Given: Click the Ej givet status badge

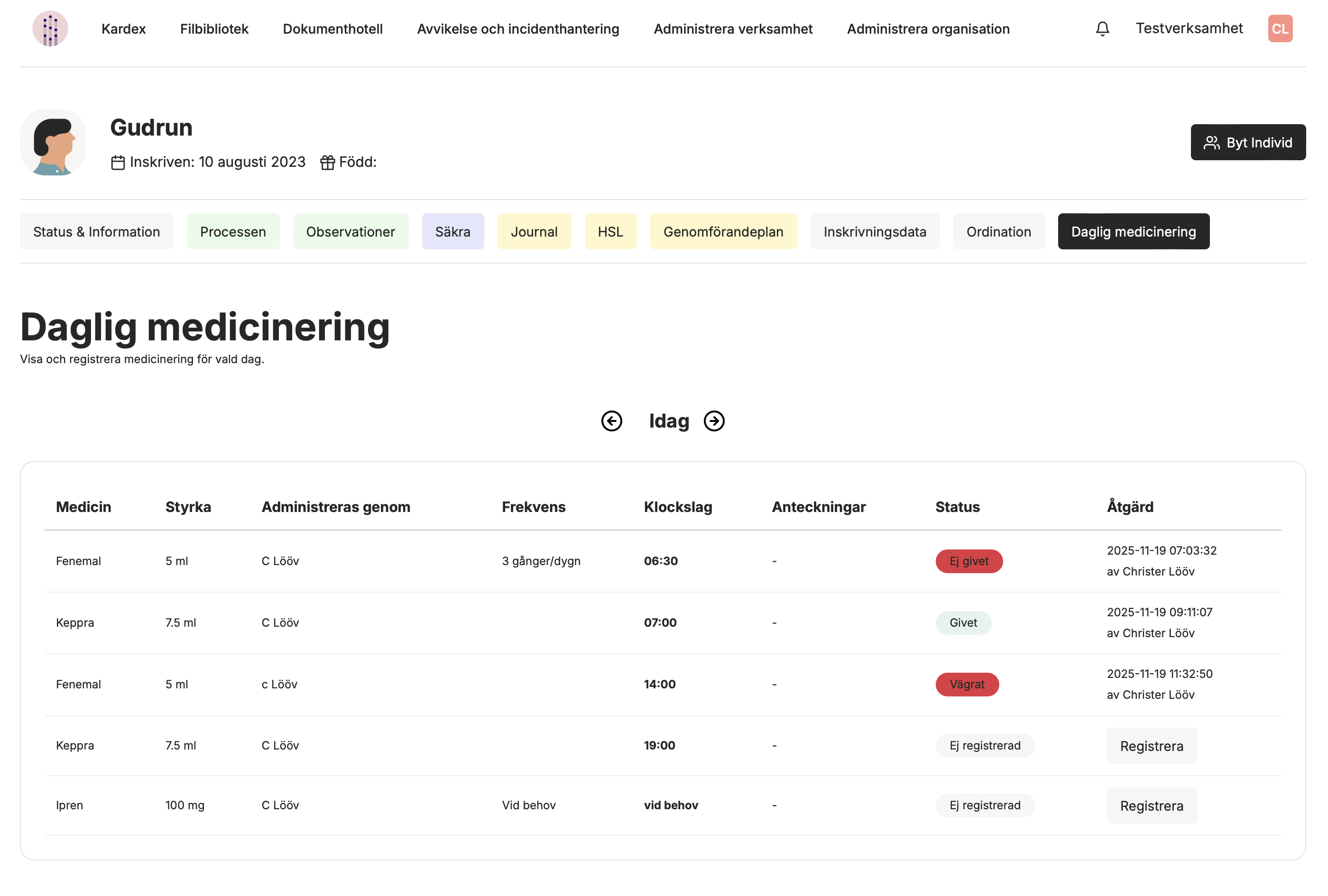Looking at the screenshot, I should [x=968, y=561].
